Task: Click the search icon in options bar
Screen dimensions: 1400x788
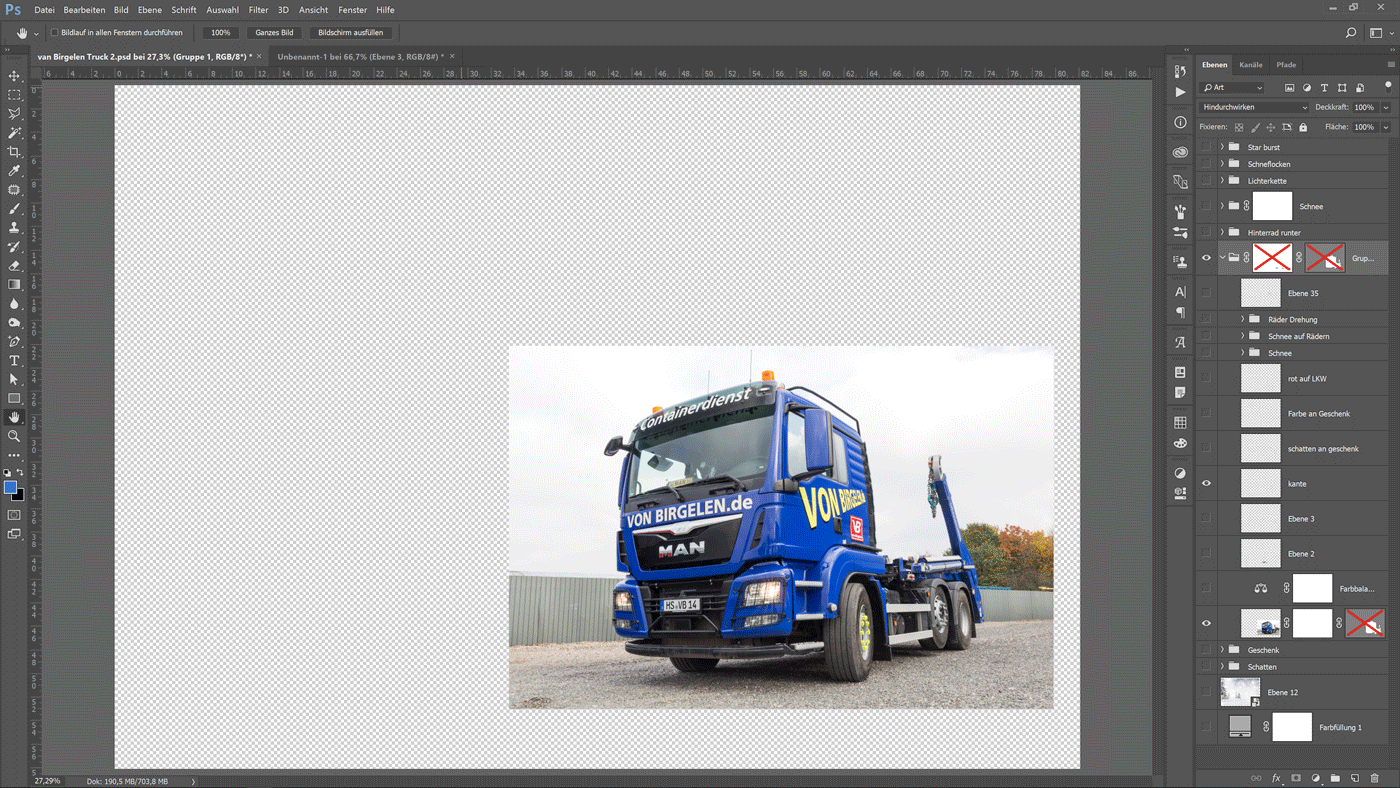Action: (1351, 33)
